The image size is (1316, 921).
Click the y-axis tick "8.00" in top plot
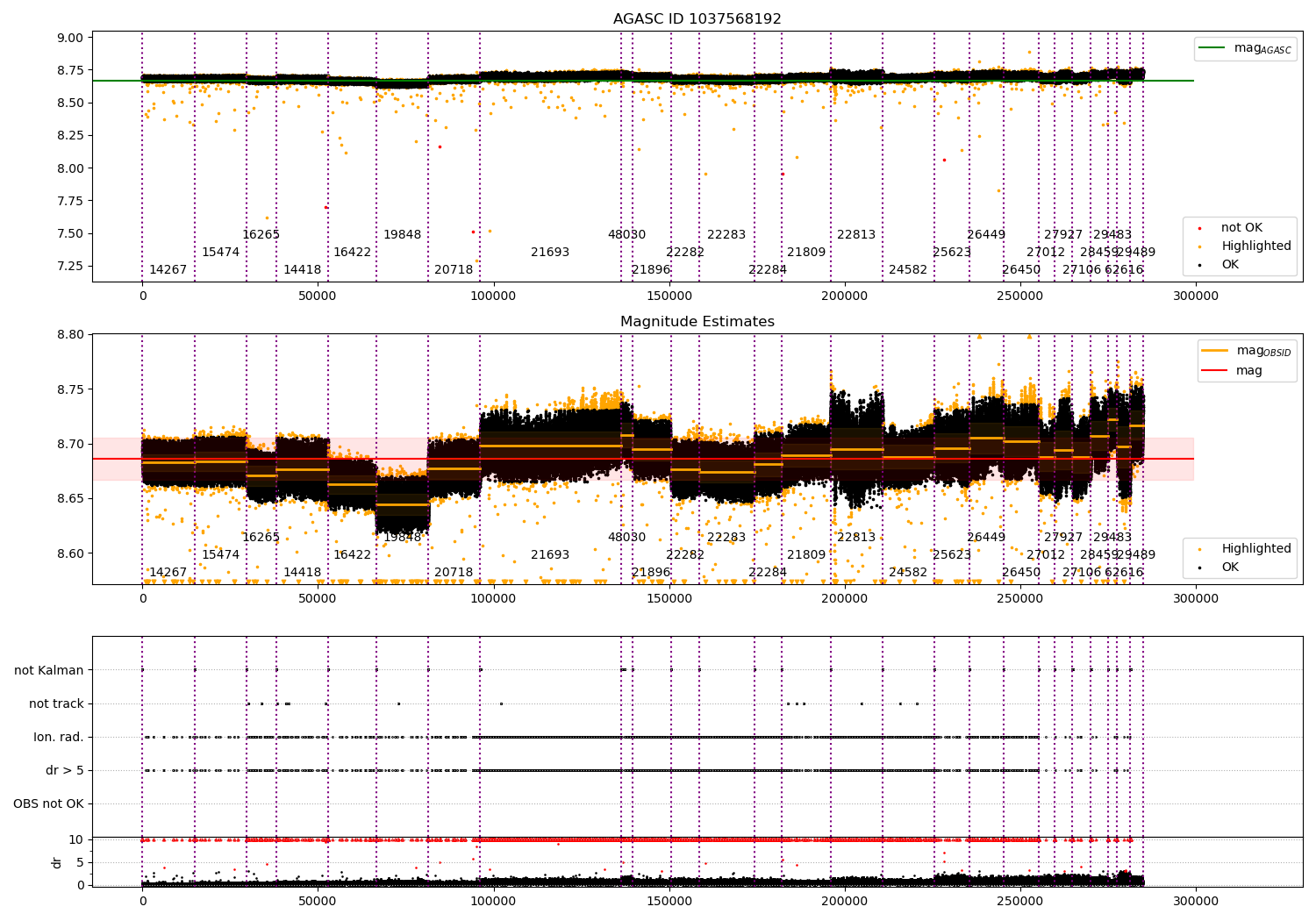(x=70, y=168)
